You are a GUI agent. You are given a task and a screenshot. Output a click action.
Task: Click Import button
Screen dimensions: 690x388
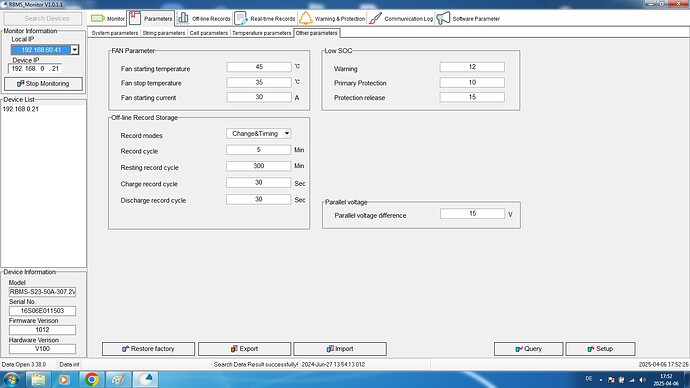[340, 349]
